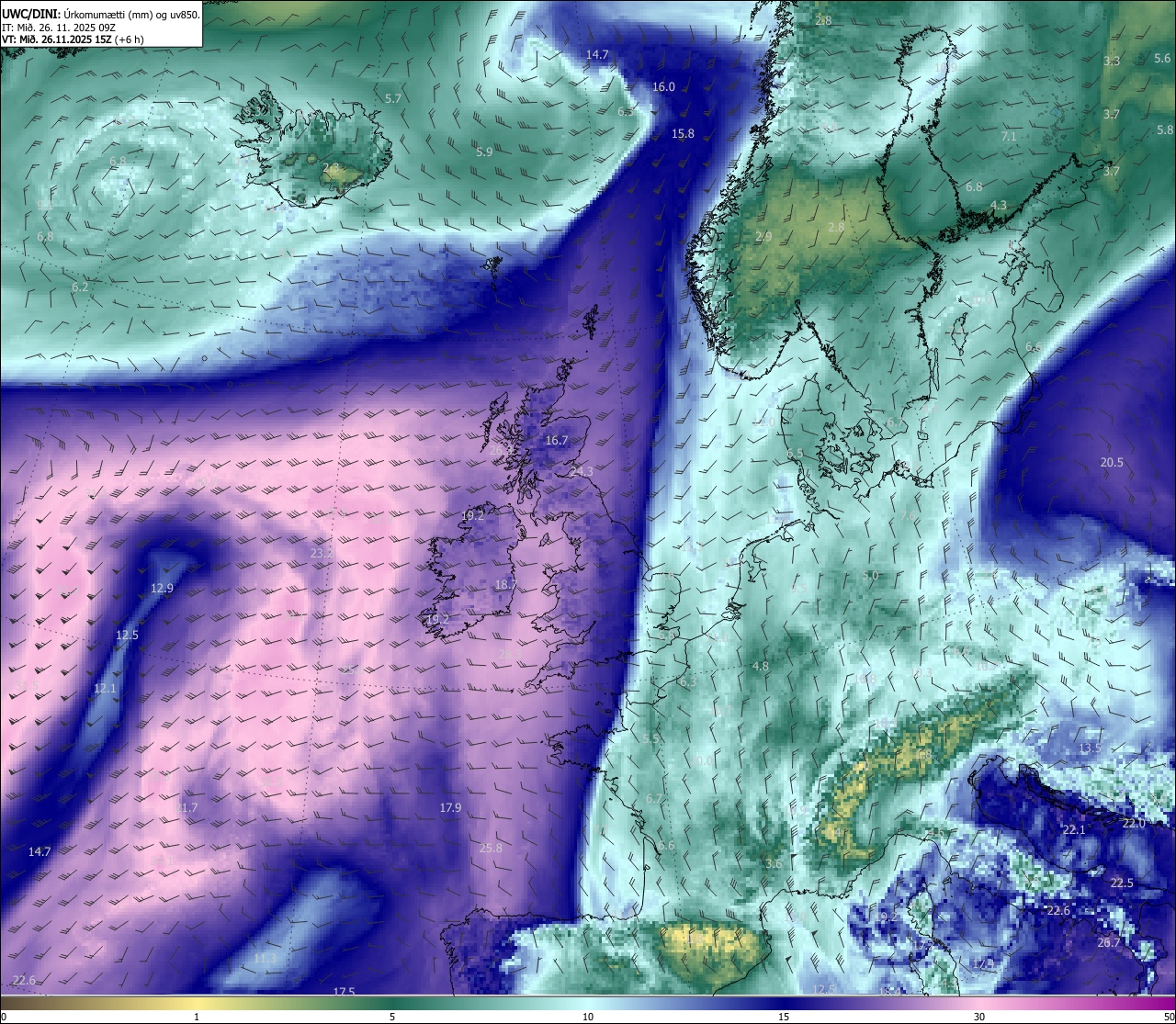This screenshot has height=1024, width=1176.
Task: Click the map value 5.7 near Iceland
Action: pyautogui.click(x=393, y=97)
